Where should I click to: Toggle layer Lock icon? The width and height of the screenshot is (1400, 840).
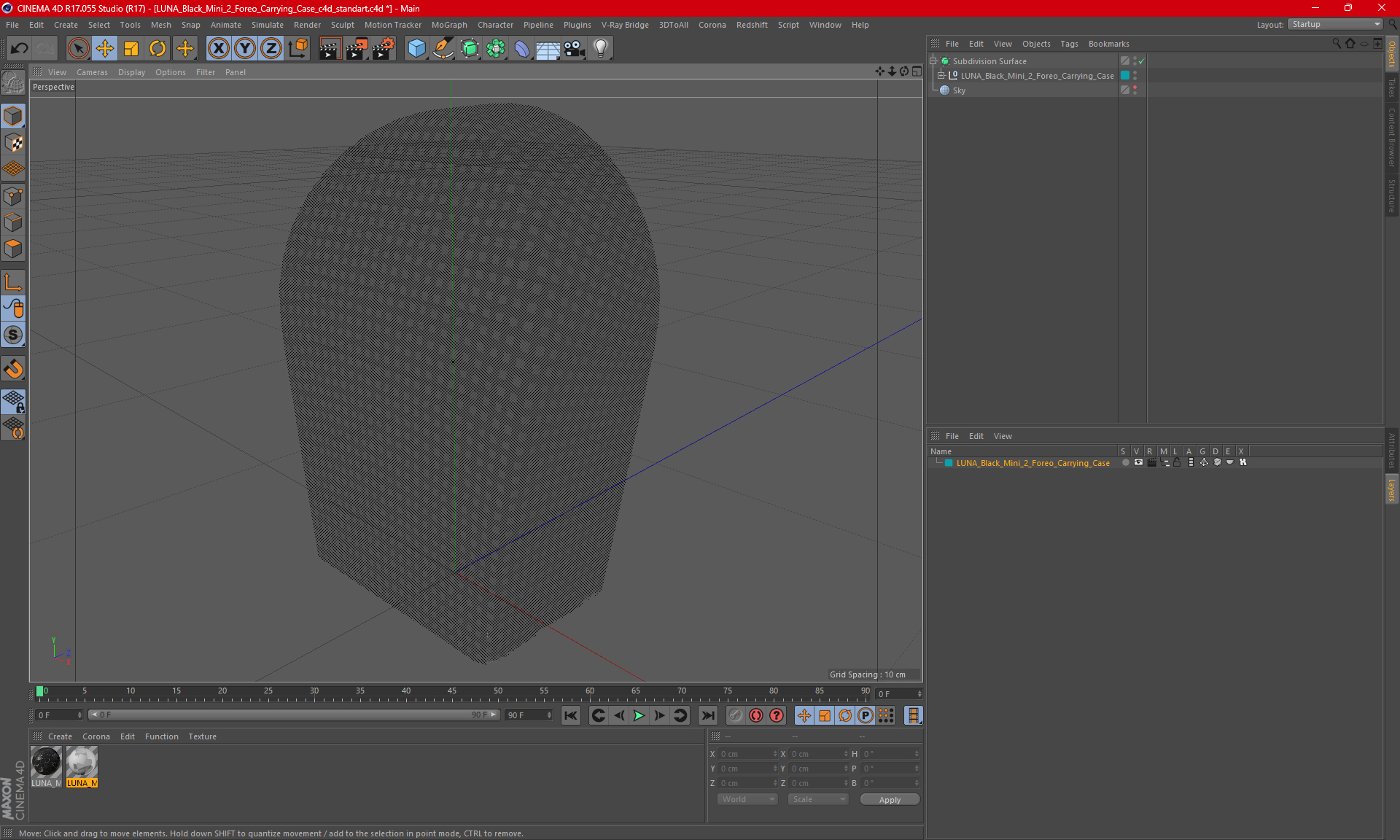(1177, 462)
